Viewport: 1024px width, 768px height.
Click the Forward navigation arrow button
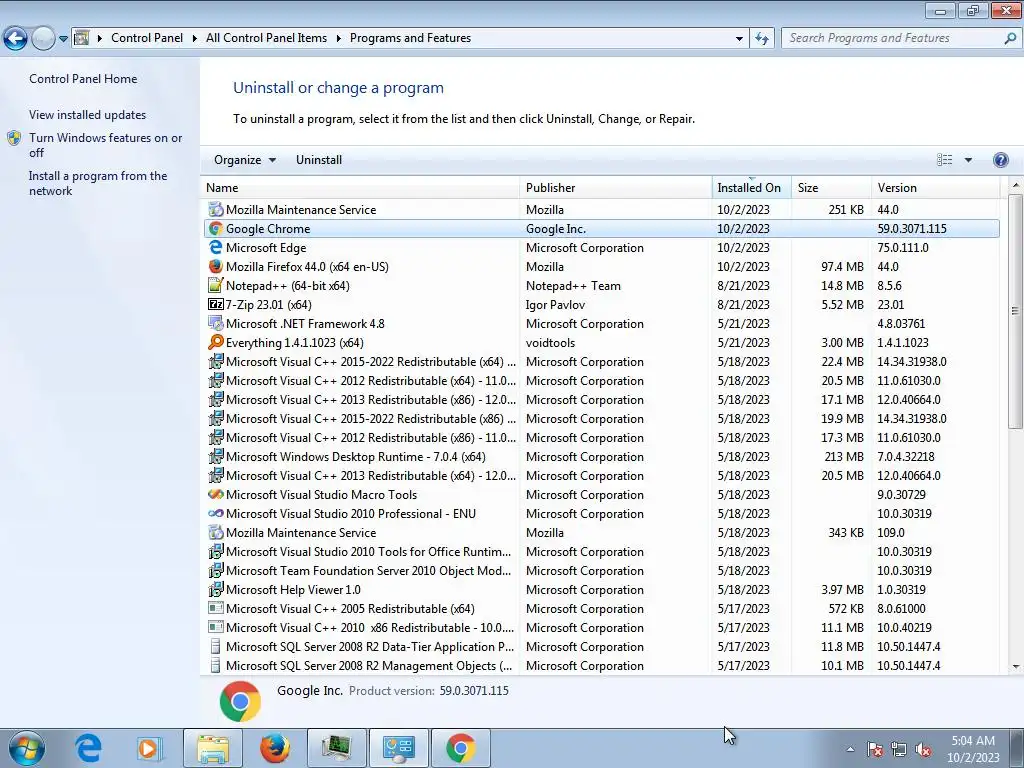point(43,39)
